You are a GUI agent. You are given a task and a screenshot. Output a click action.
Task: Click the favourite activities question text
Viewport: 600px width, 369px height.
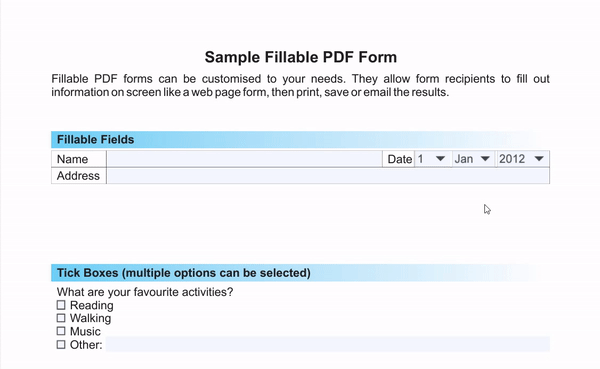[x=145, y=292]
